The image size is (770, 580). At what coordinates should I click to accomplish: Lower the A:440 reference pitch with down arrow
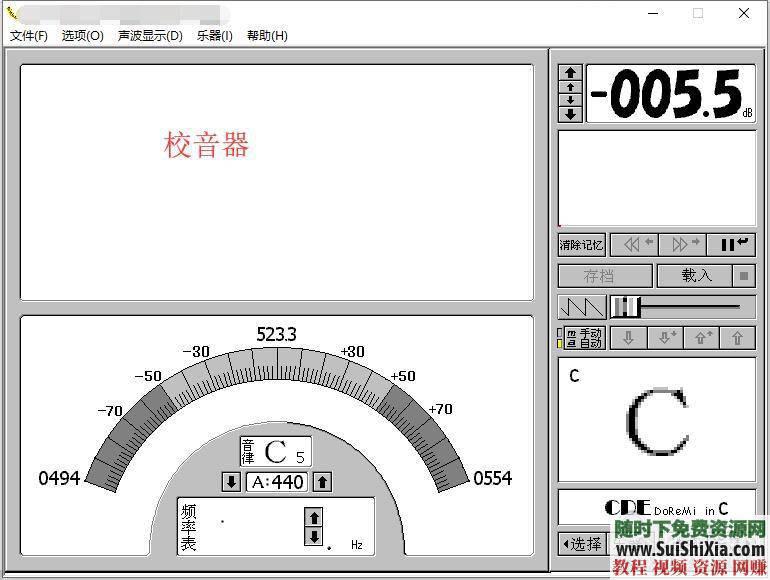coord(231,482)
